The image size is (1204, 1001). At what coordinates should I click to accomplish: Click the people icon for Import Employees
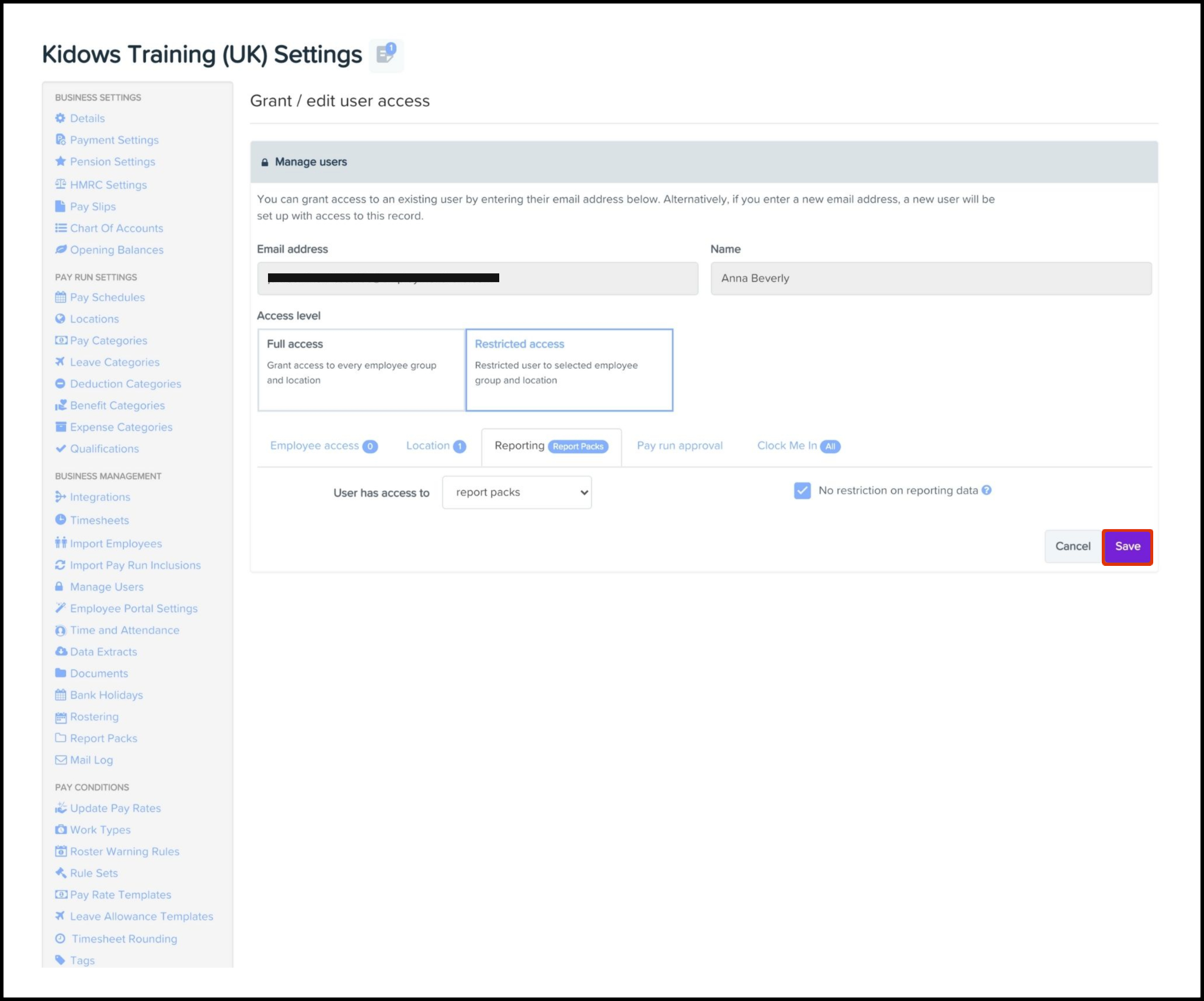pos(61,543)
